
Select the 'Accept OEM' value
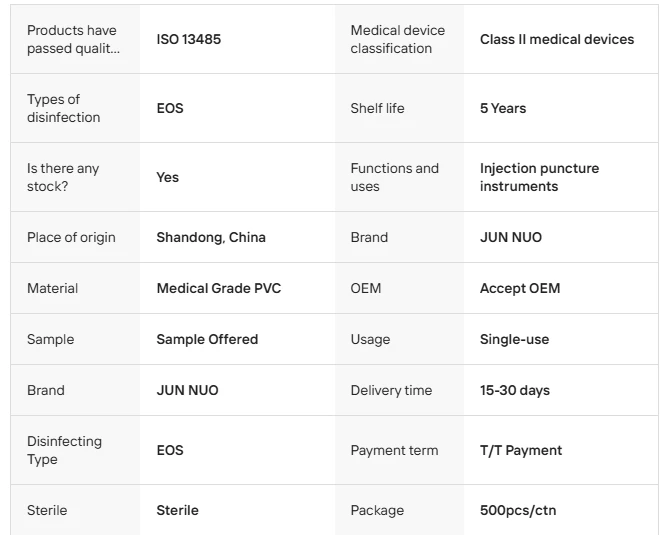tap(520, 288)
